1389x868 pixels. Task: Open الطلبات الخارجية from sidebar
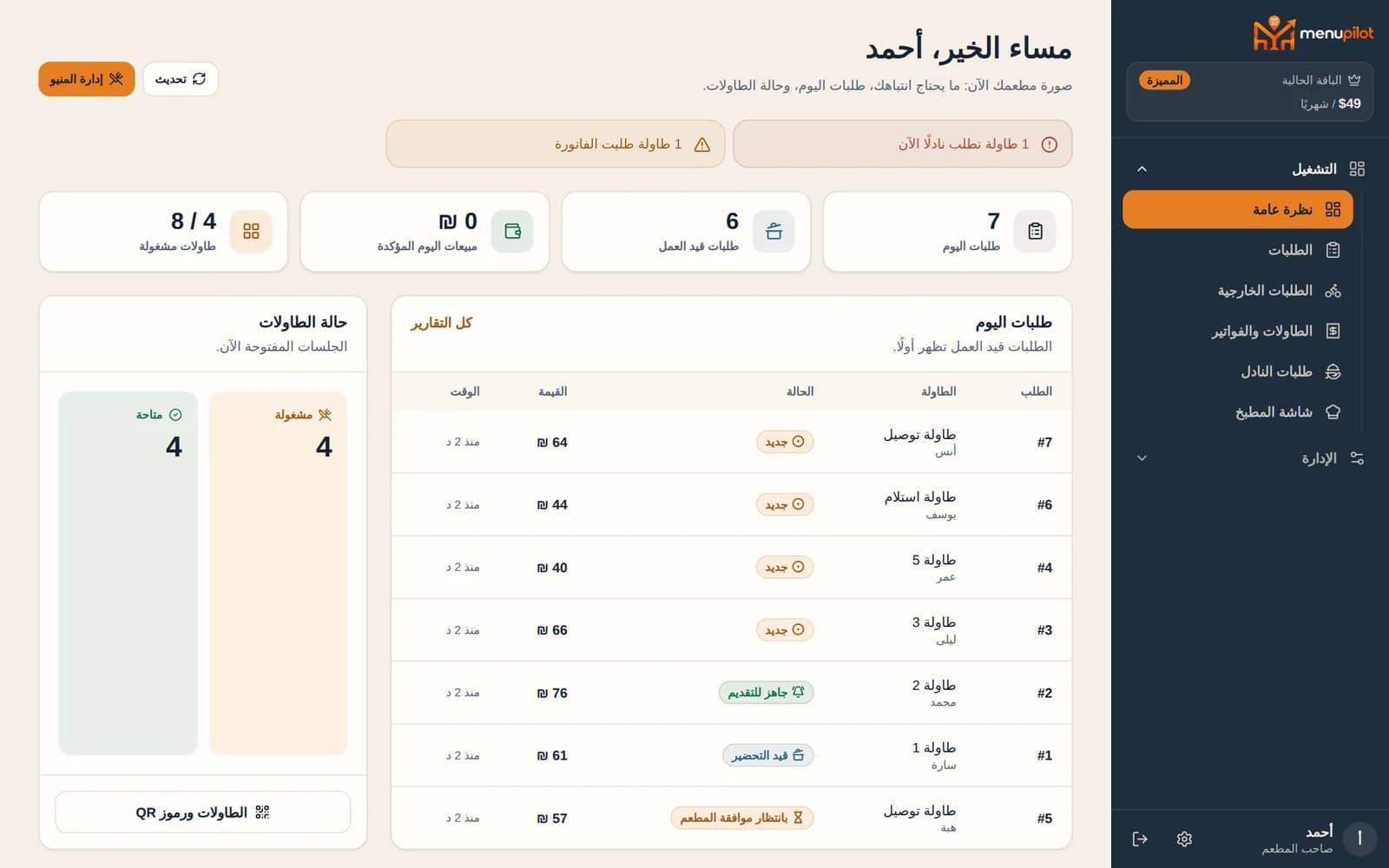(x=1237, y=291)
